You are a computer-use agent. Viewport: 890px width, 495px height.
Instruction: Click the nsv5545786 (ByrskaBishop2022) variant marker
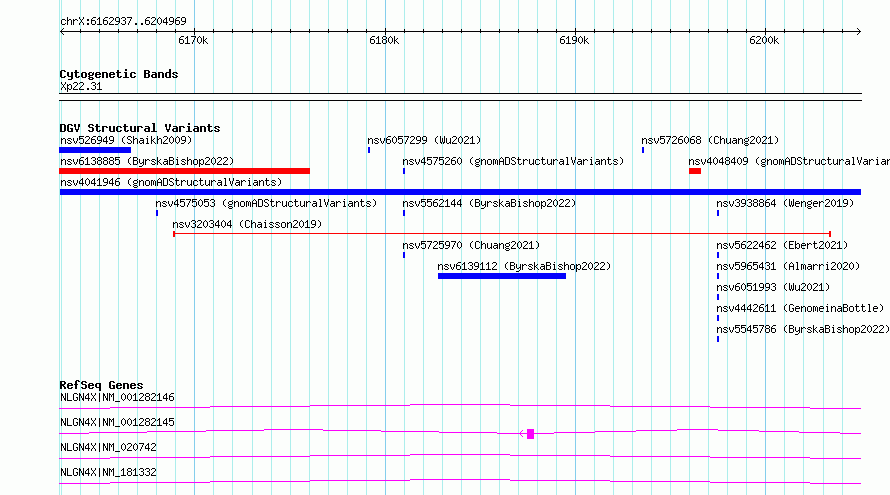[718, 339]
